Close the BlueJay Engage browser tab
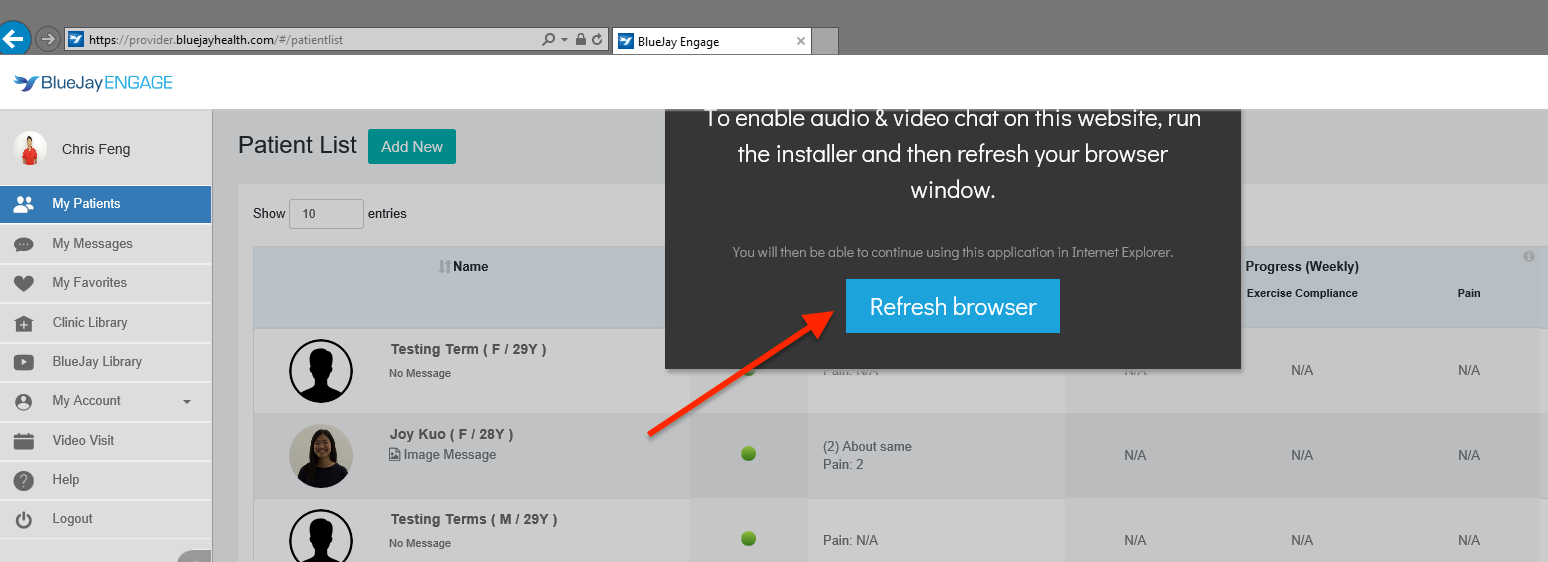 click(x=801, y=42)
